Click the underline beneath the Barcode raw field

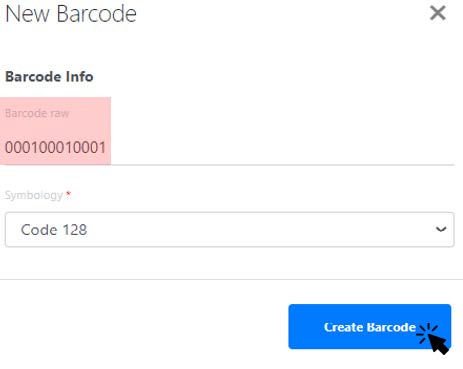[x=229, y=165]
